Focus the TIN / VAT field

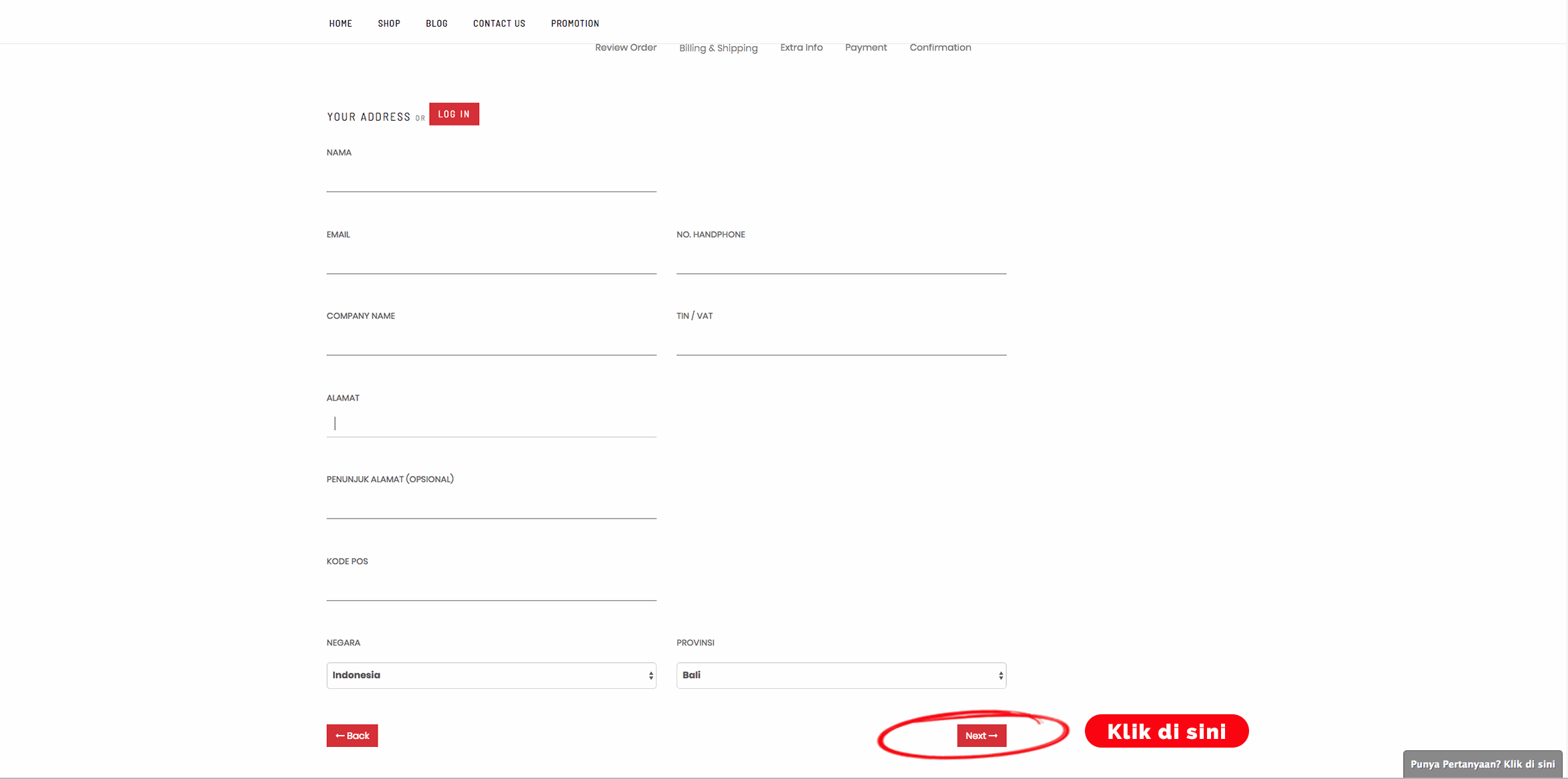(841, 342)
